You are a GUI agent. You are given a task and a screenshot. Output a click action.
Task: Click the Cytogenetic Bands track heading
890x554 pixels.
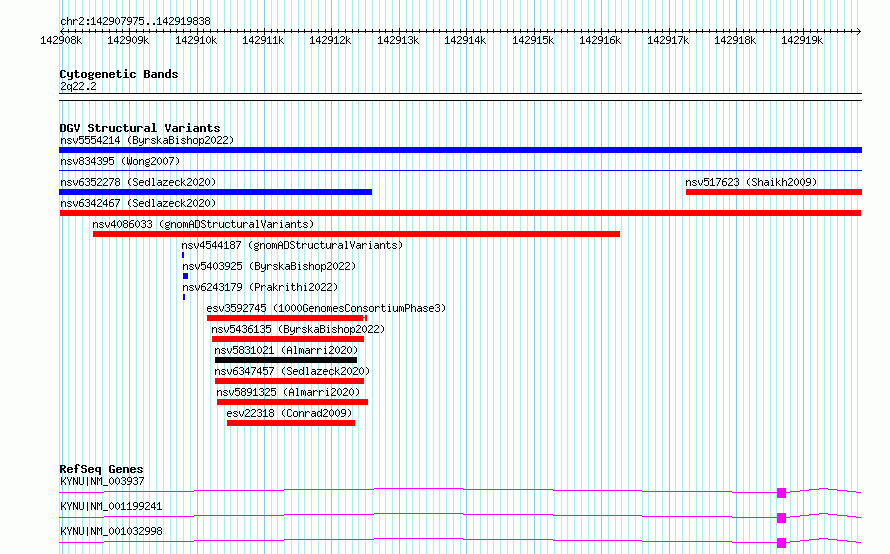119,74
